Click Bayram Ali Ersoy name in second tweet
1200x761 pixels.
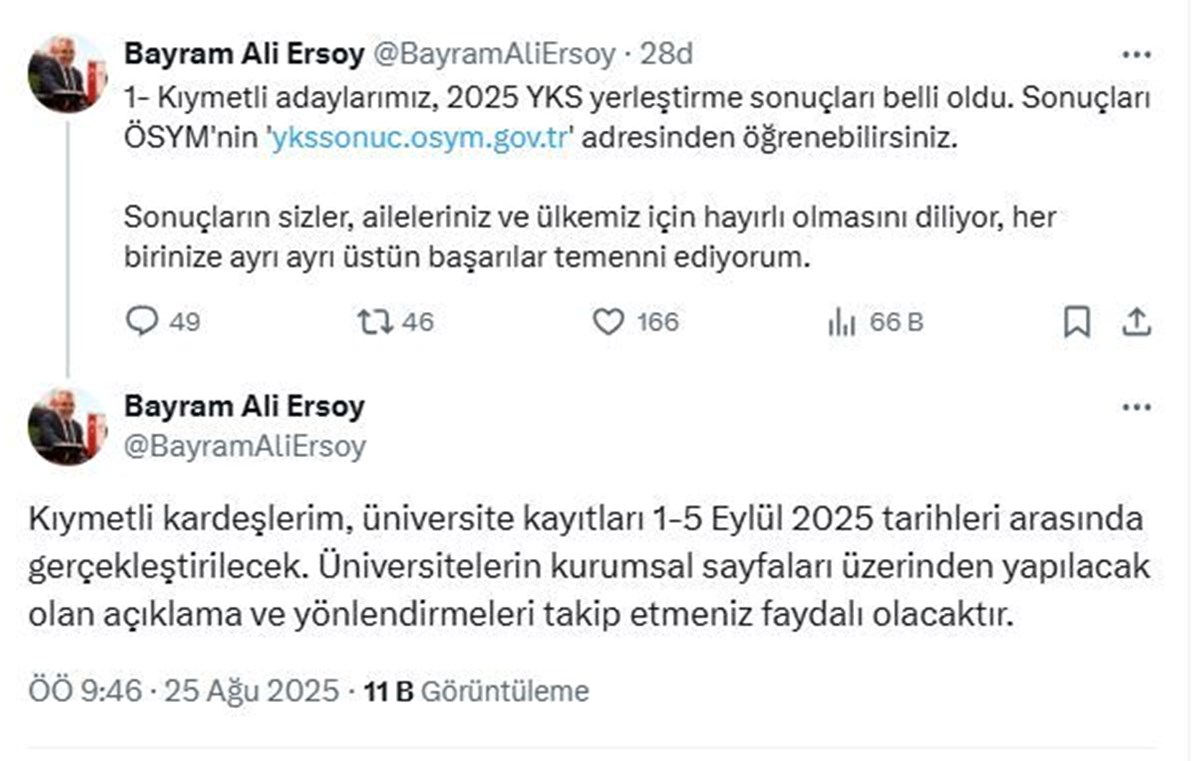click(243, 407)
